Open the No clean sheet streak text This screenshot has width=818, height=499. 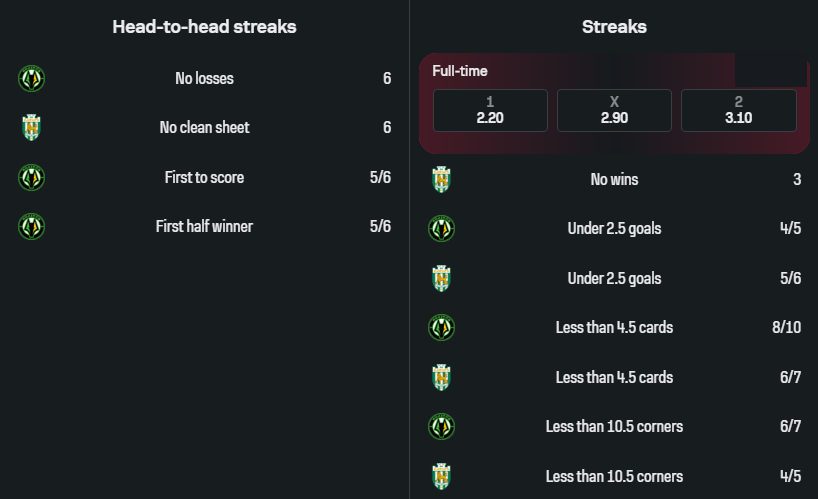tap(204, 128)
